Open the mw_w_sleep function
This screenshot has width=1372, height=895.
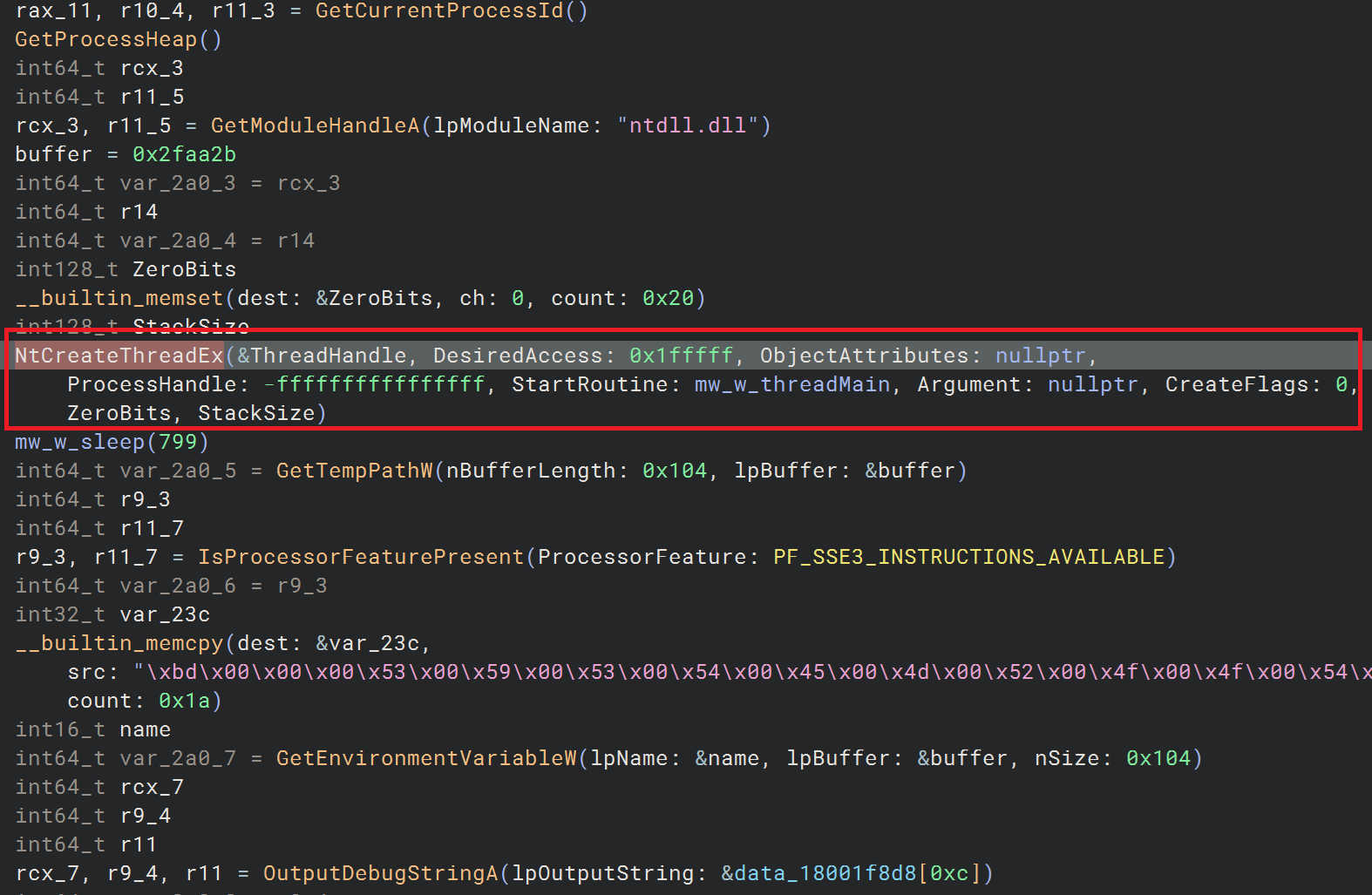pos(79,442)
